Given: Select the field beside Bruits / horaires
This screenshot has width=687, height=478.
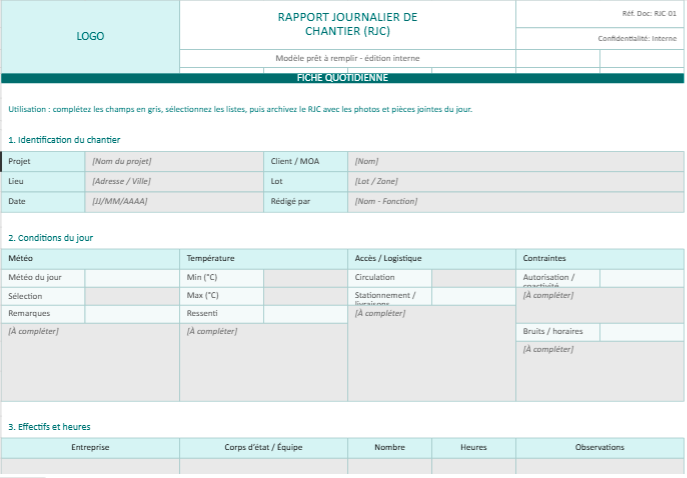Looking at the screenshot, I should 641,332.
